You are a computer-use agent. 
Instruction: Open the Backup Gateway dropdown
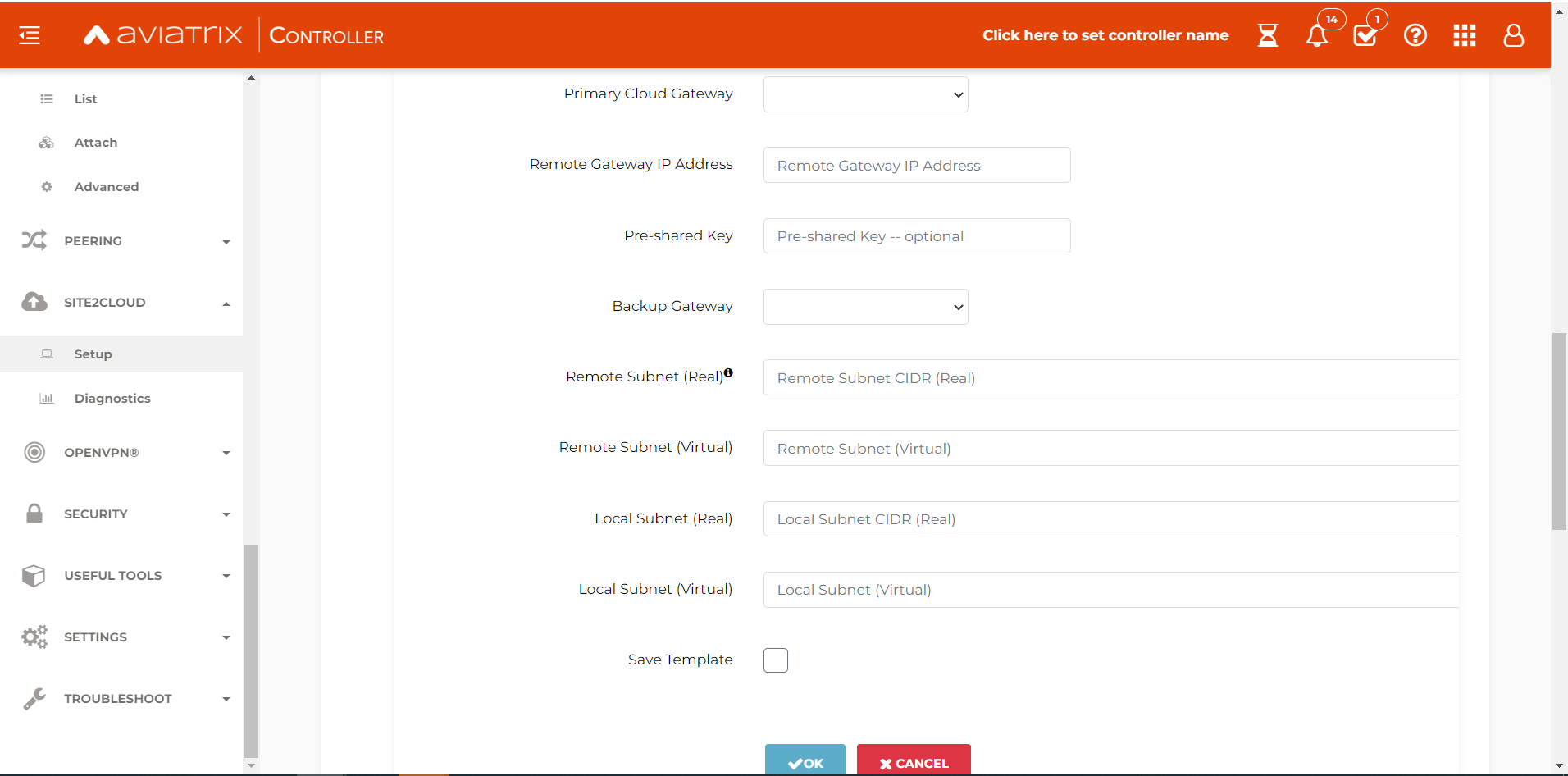(x=865, y=306)
